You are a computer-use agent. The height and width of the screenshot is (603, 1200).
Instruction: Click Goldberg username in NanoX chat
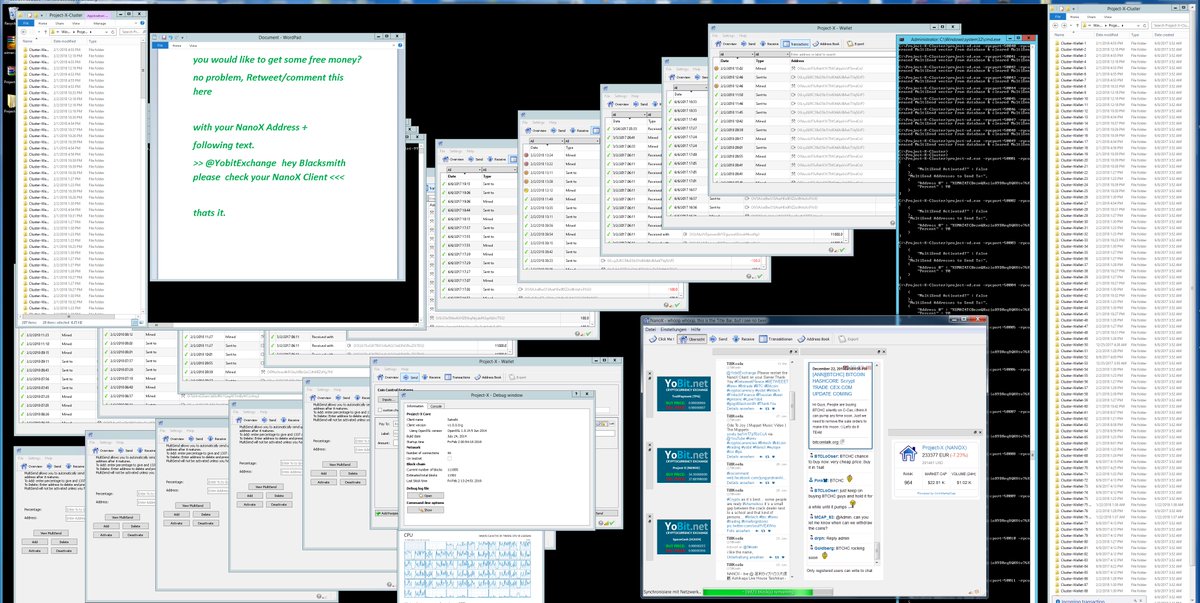coord(824,548)
